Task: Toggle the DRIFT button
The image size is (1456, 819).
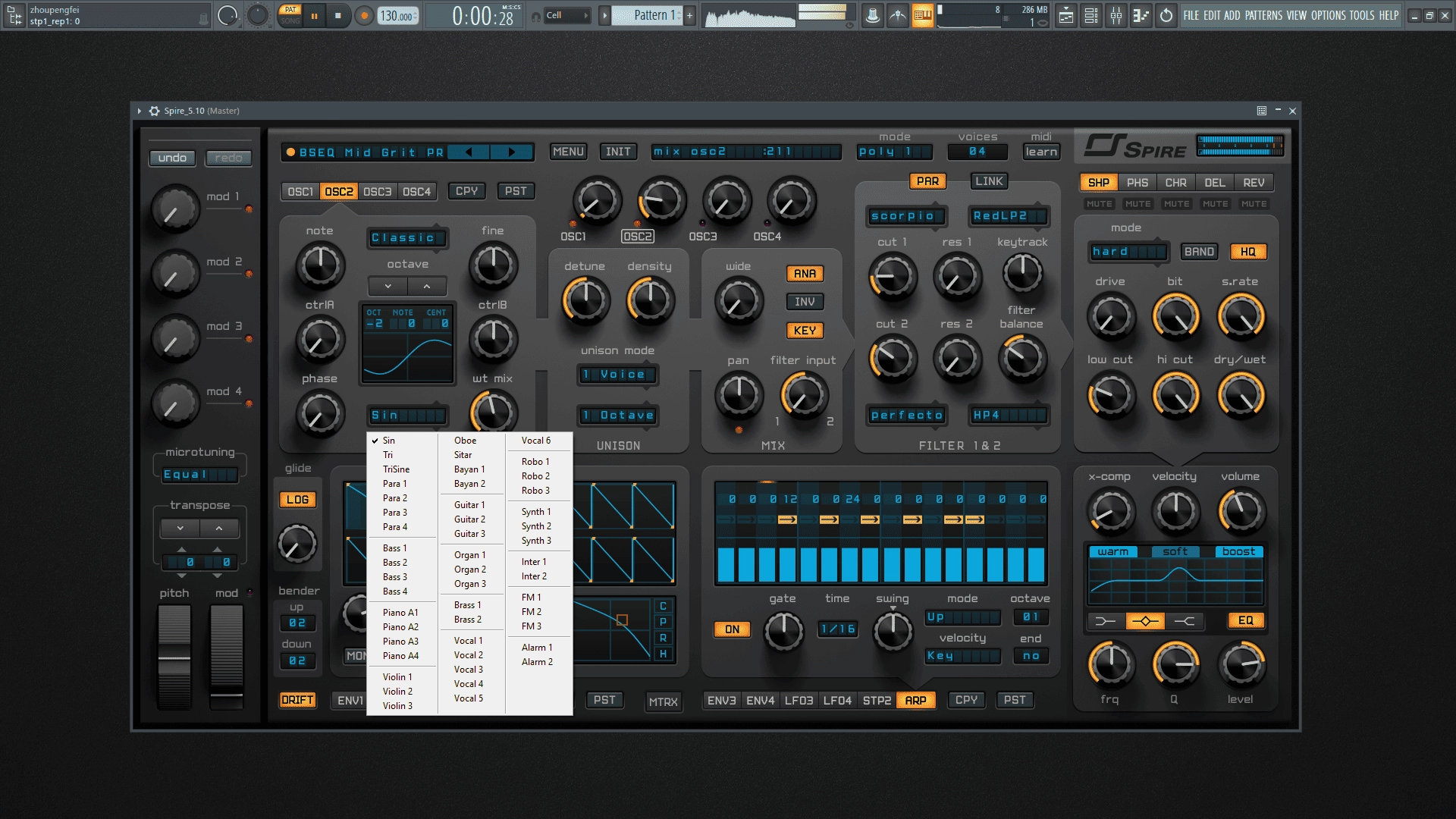Action: pyautogui.click(x=297, y=700)
